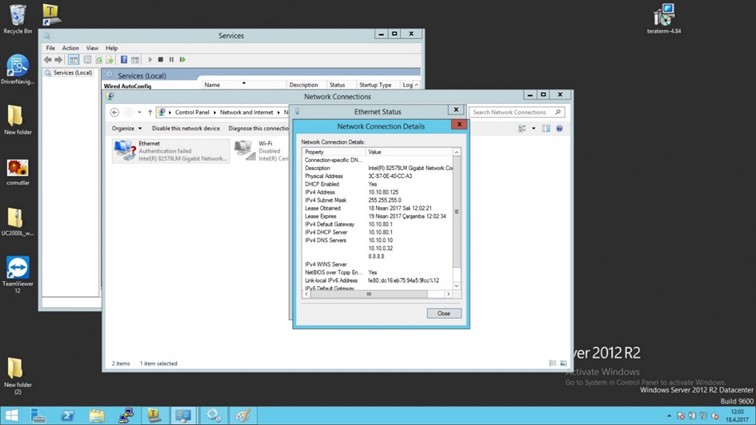Open the Help menu in Services
This screenshot has width=756, height=425.
click(x=111, y=48)
